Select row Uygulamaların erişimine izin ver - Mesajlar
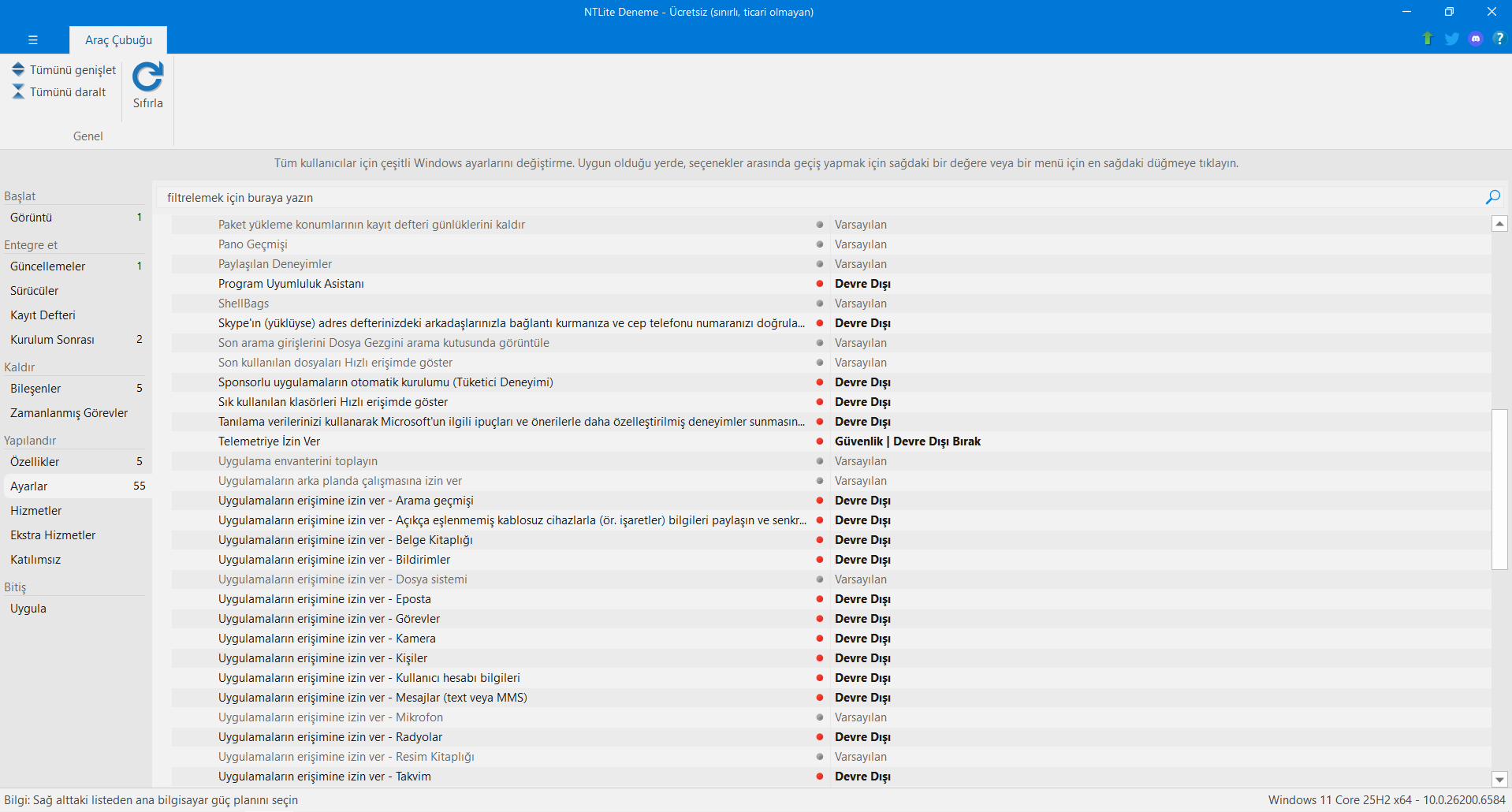 832,698
